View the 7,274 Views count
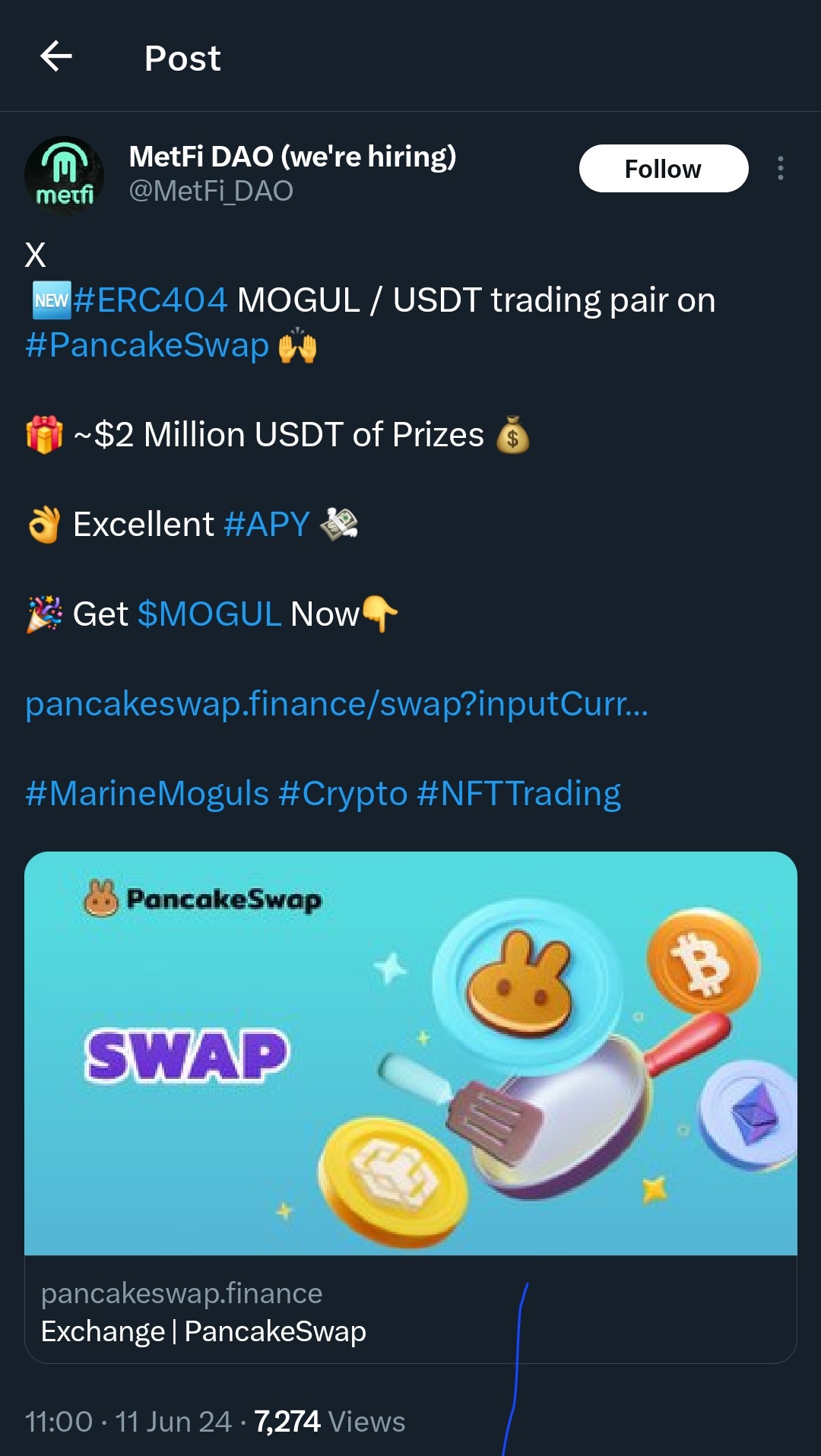The image size is (821, 1456). click(x=329, y=1421)
